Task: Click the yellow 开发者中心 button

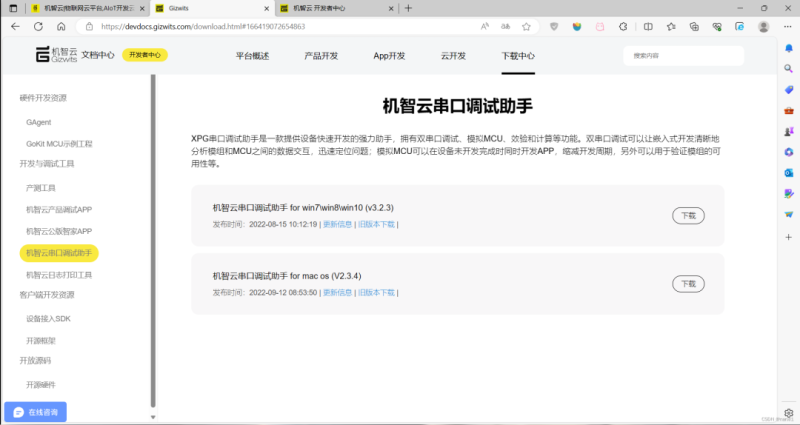Action: tap(145, 55)
